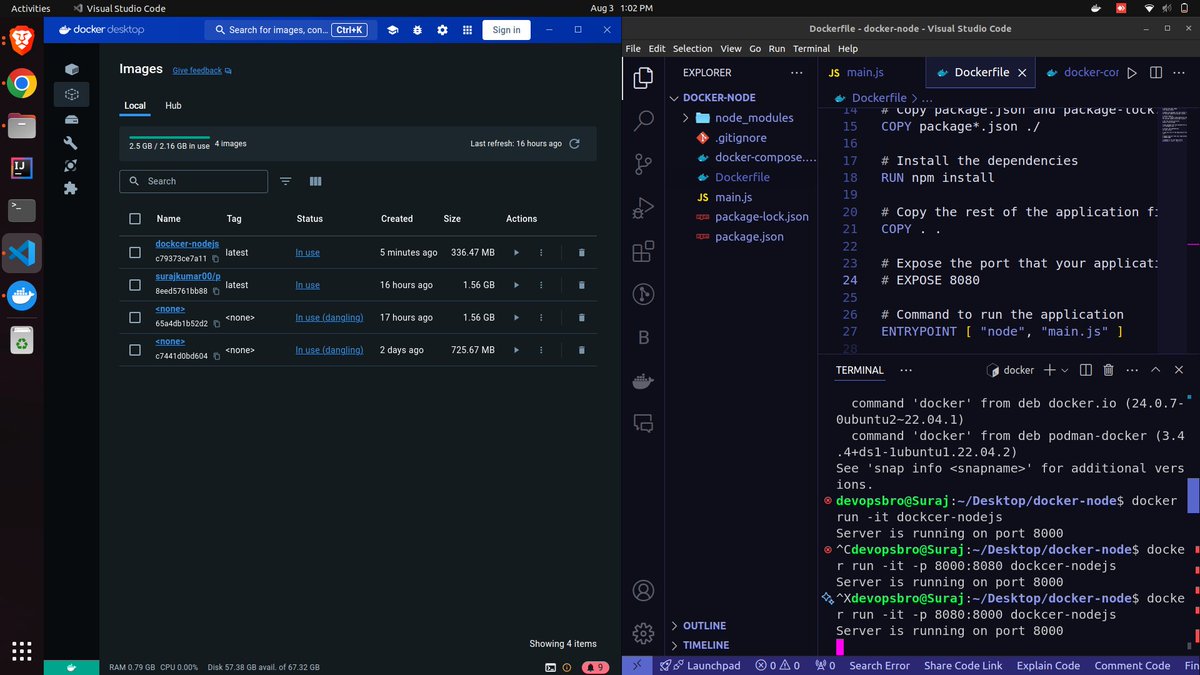Check the c7441d0bd604 image checkbox
The image size is (1200, 675).
135,350
